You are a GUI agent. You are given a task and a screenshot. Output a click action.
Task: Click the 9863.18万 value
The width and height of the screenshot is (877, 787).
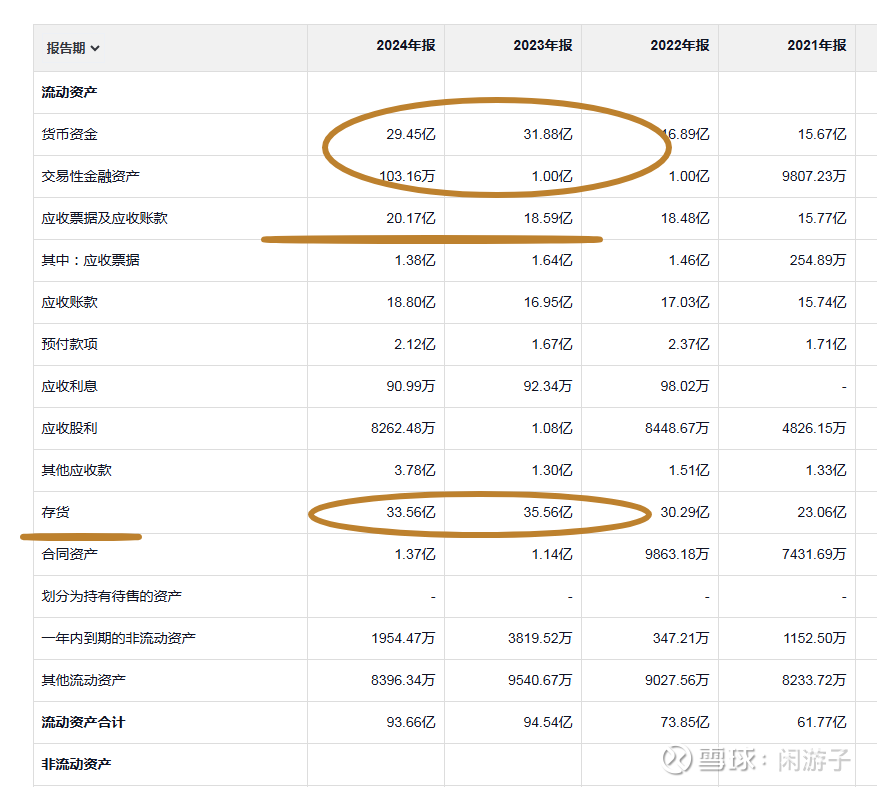point(677,554)
